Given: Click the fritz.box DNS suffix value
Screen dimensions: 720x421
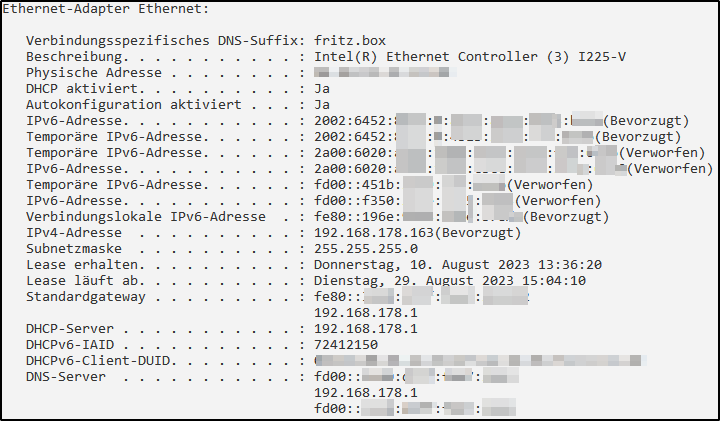Looking at the screenshot, I should tap(350, 40).
